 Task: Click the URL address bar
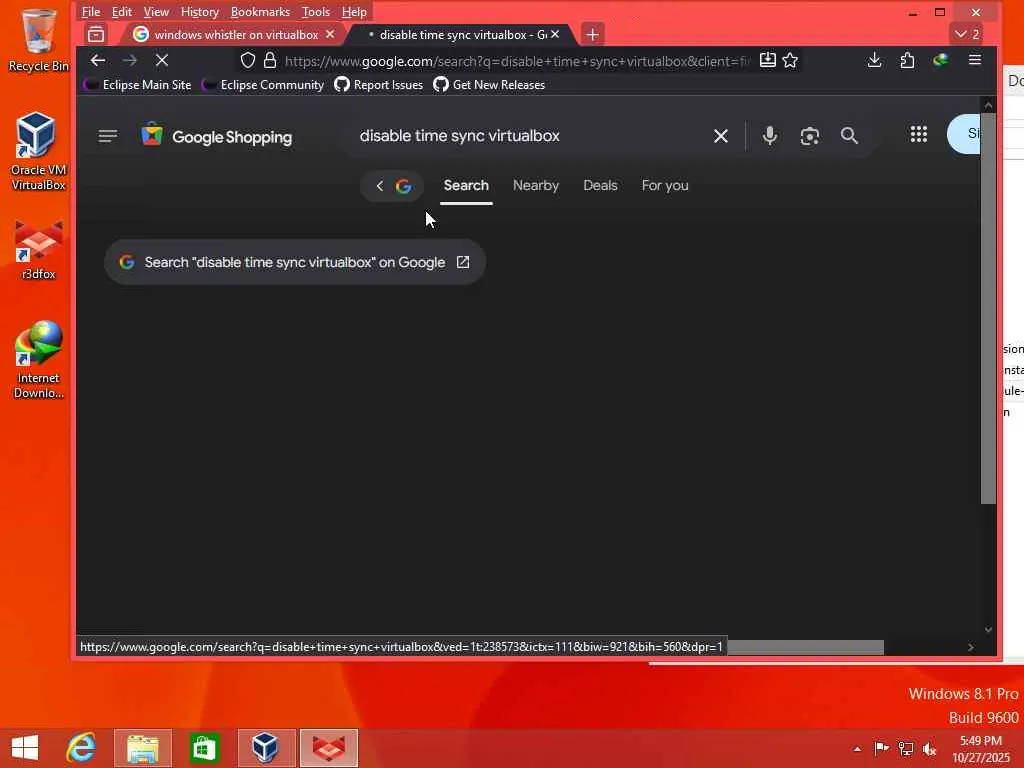[517, 61]
